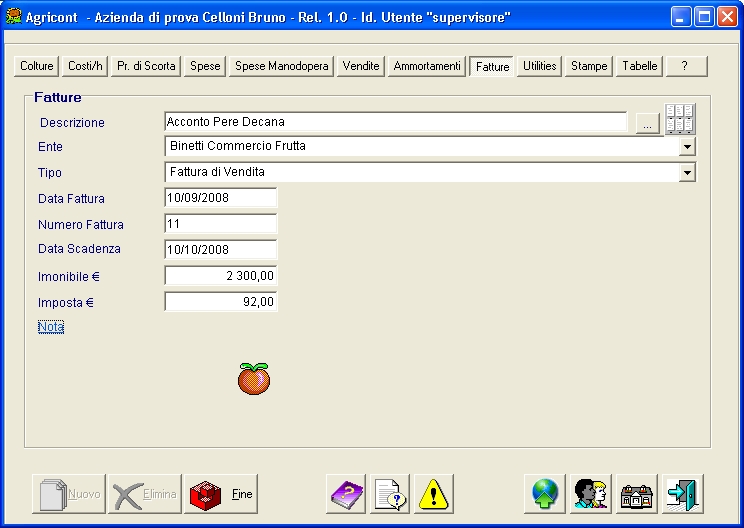
Task: Click the globe with green arrow icon
Action: (544, 494)
